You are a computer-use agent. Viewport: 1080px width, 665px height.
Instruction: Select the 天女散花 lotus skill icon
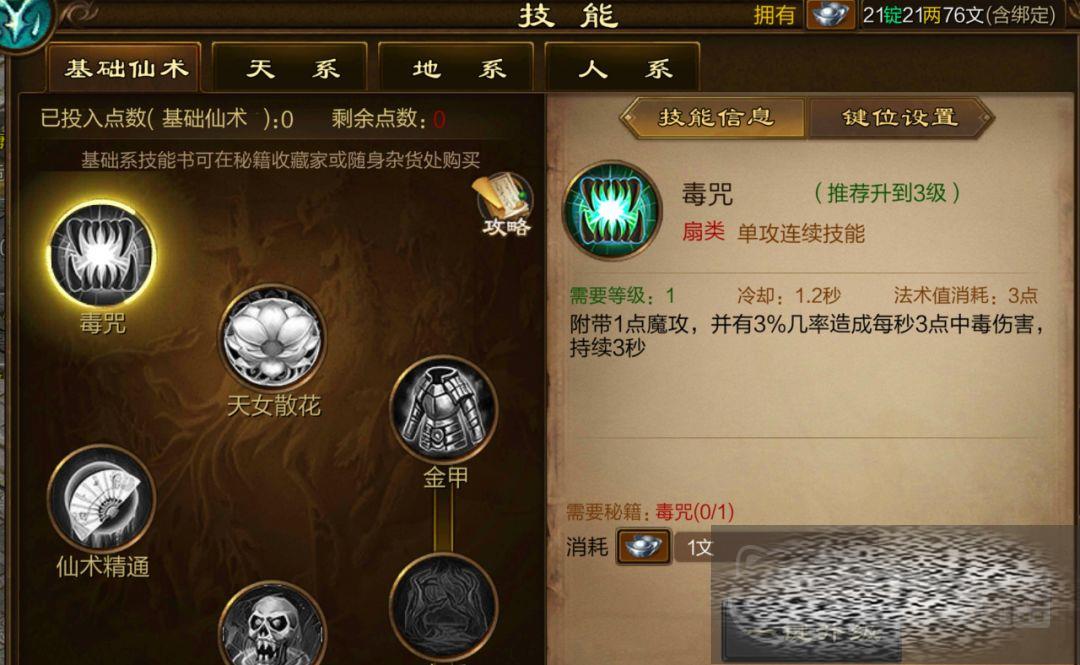(x=272, y=338)
